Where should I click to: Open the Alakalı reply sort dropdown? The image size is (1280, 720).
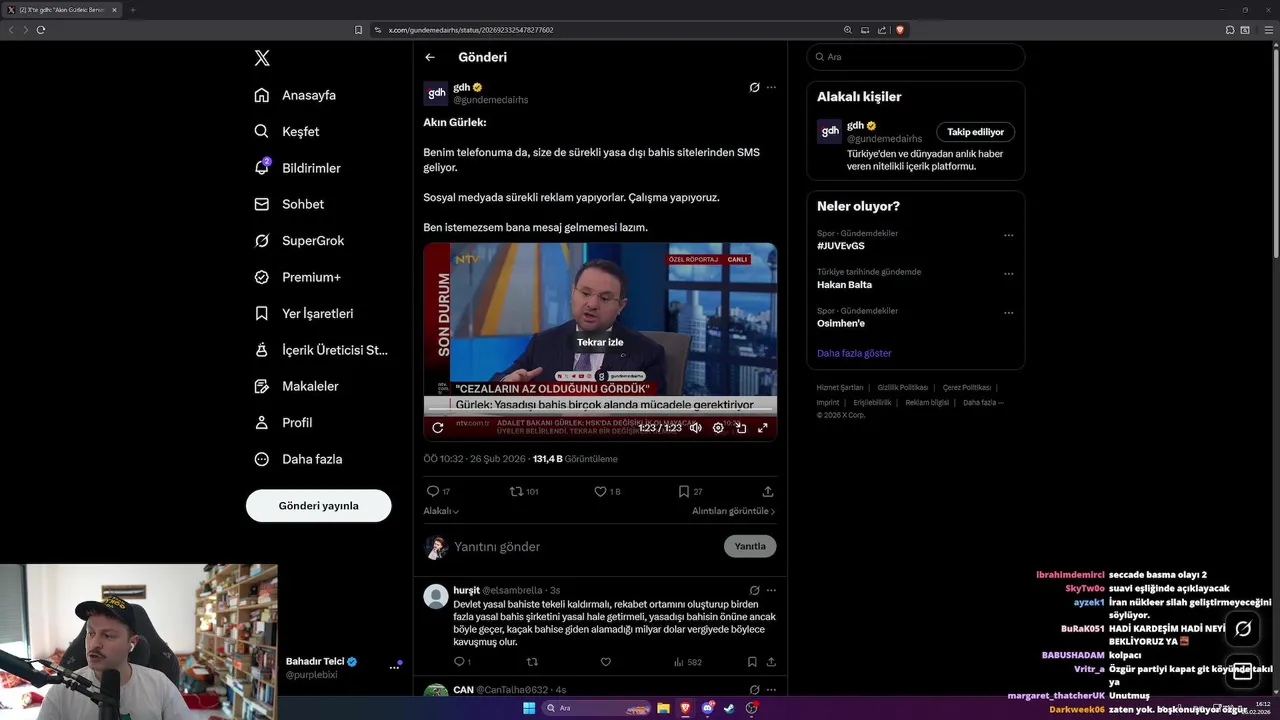click(x=441, y=511)
